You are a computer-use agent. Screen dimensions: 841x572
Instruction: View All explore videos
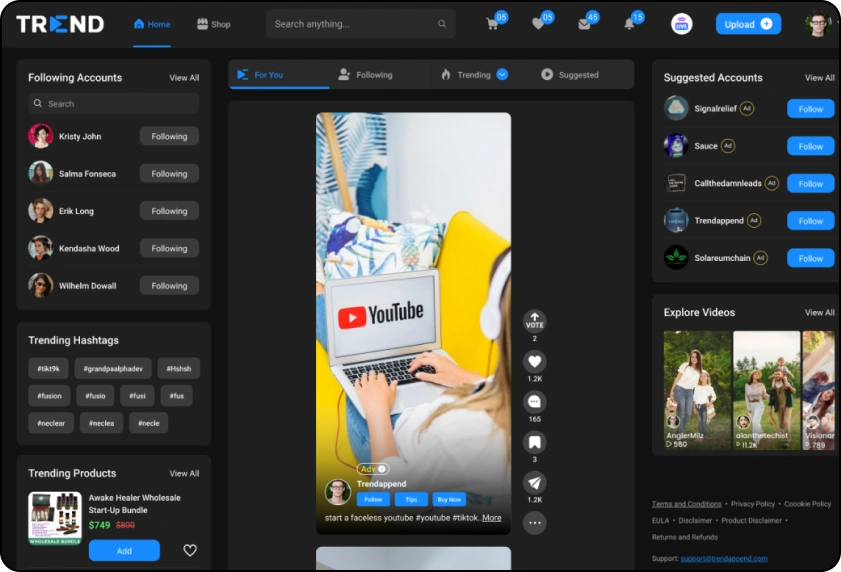click(820, 312)
